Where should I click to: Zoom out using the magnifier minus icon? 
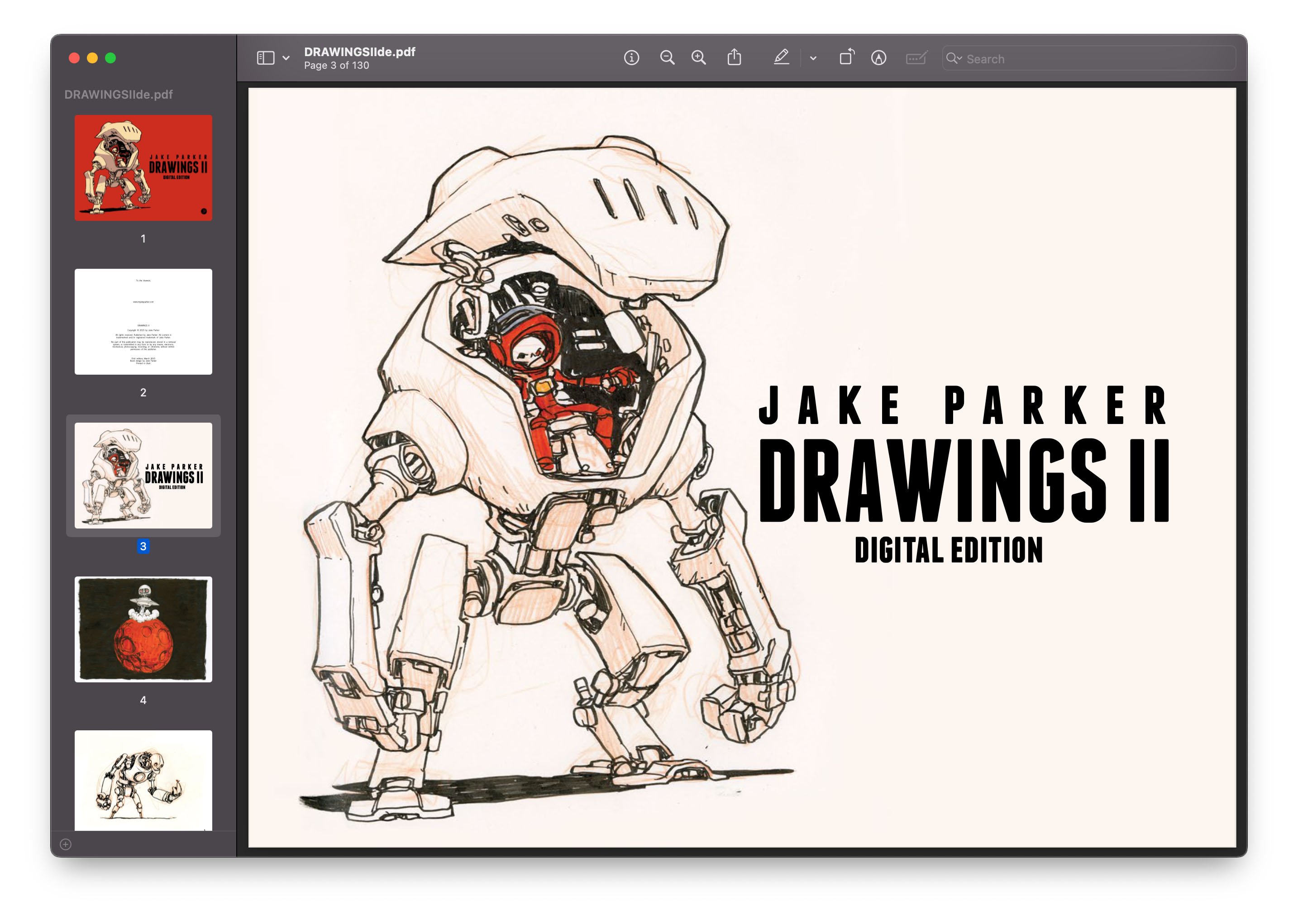click(667, 58)
